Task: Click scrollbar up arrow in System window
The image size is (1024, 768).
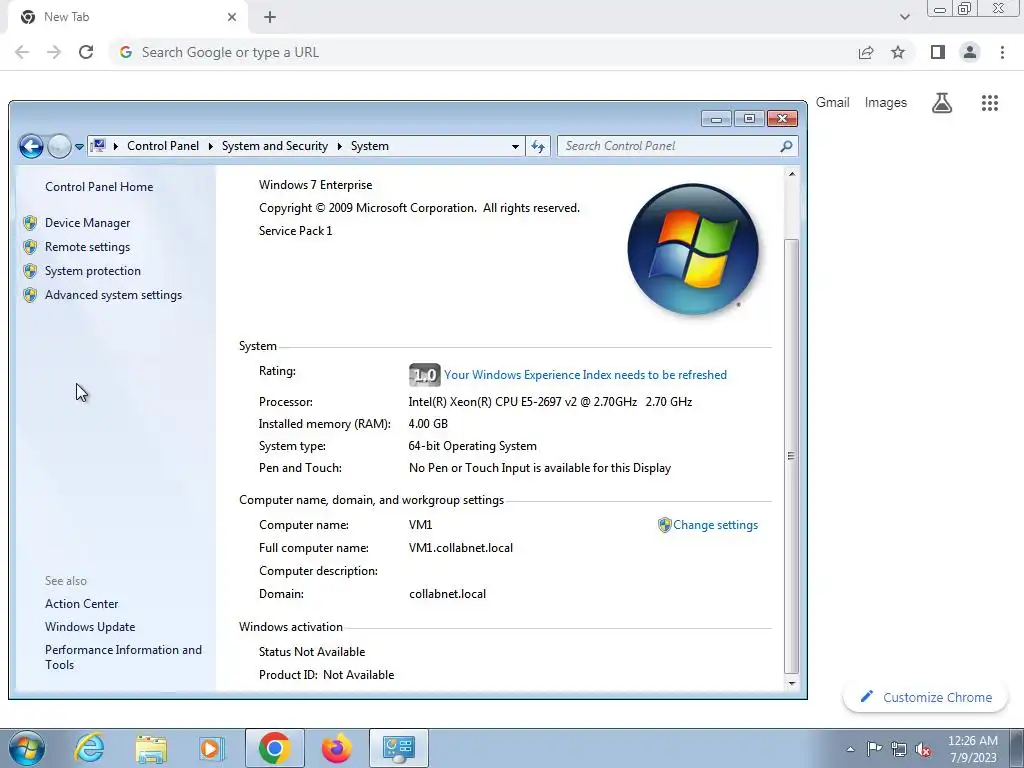Action: (x=792, y=174)
